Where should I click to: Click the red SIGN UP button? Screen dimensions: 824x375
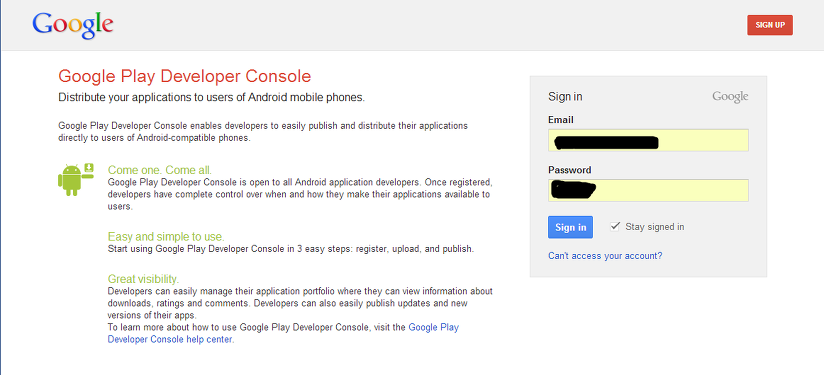(770, 25)
